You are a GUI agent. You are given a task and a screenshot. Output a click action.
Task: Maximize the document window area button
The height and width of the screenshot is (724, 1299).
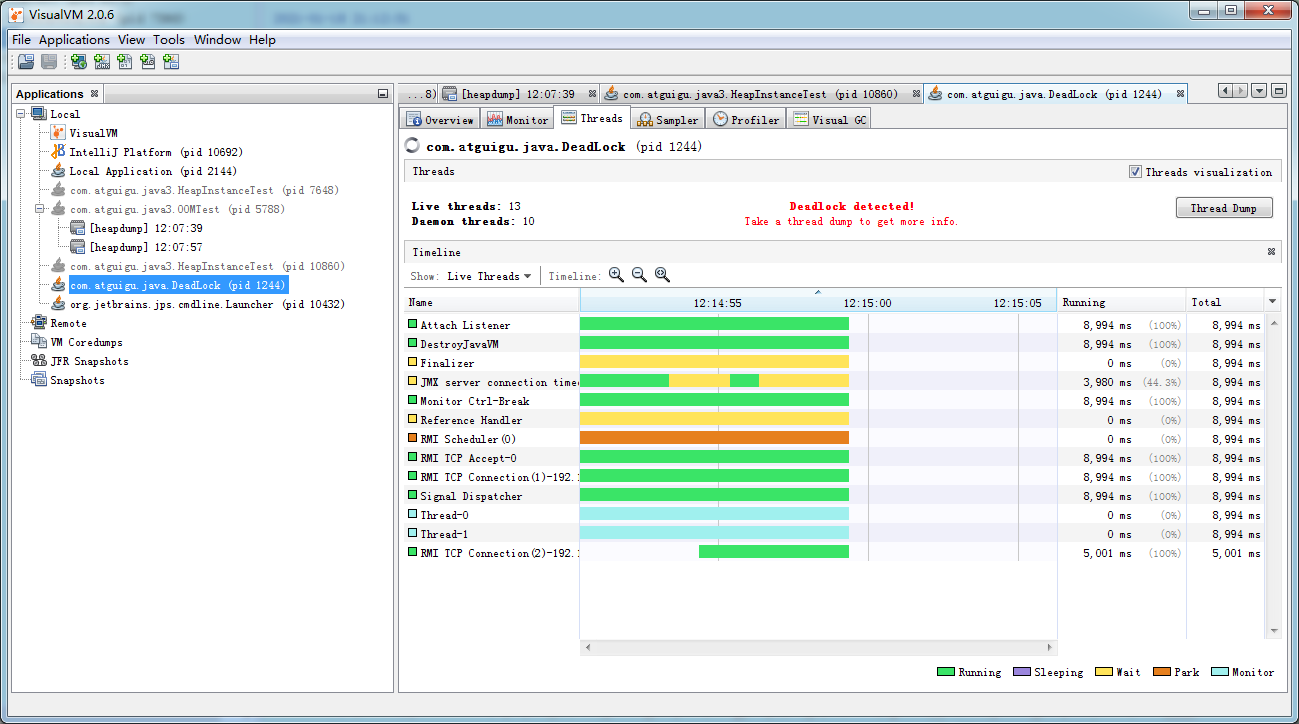pos(1278,91)
